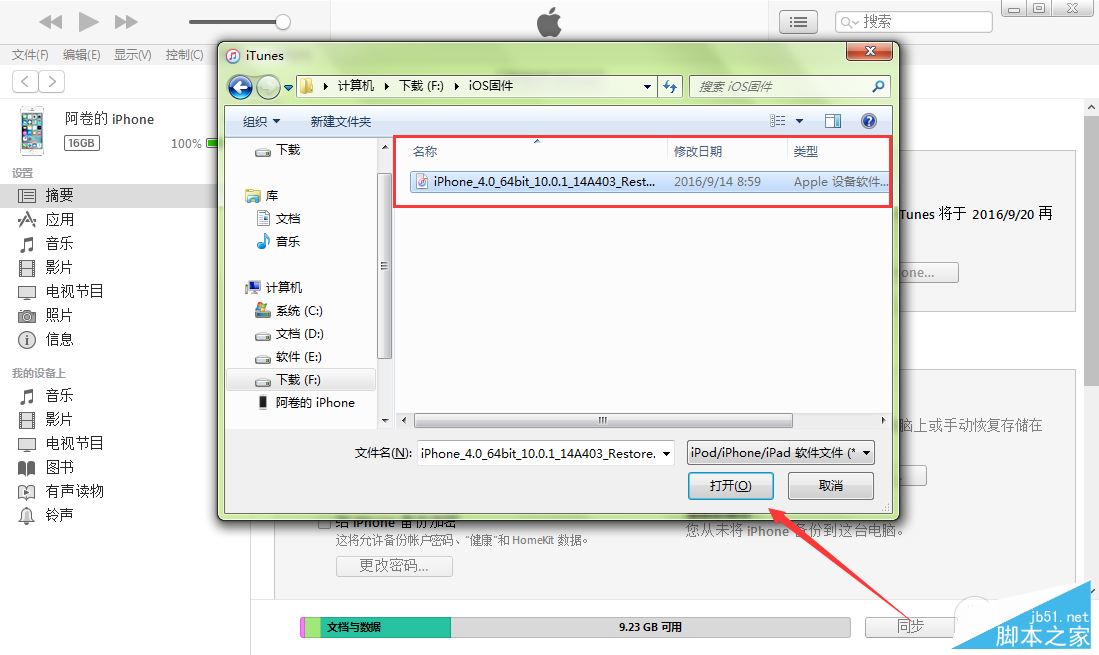The image size is (1099, 655).
Task: Select the iPhone_4.0_64bit_10.0.1 firmware file
Action: [649, 181]
